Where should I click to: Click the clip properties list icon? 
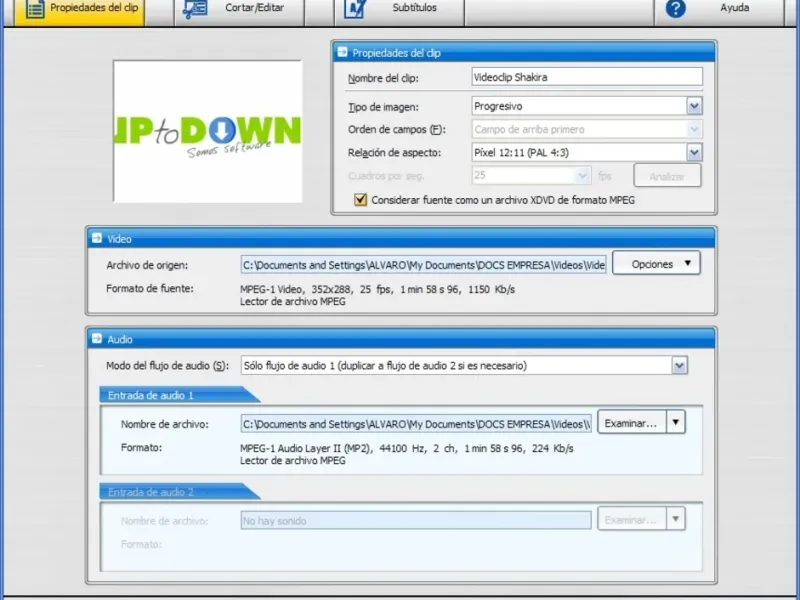pyautogui.click(x=35, y=9)
